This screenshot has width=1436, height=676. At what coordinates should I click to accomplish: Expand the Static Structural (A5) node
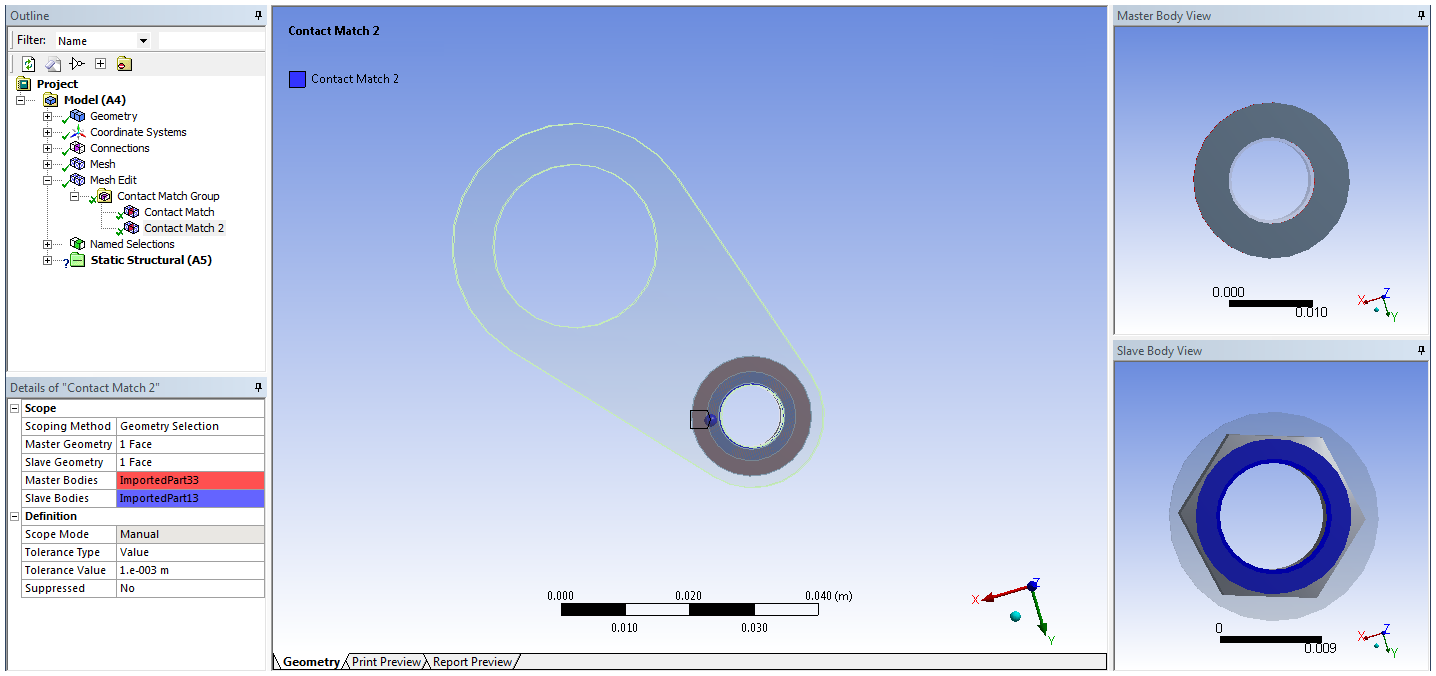click(x=47, y=260)
